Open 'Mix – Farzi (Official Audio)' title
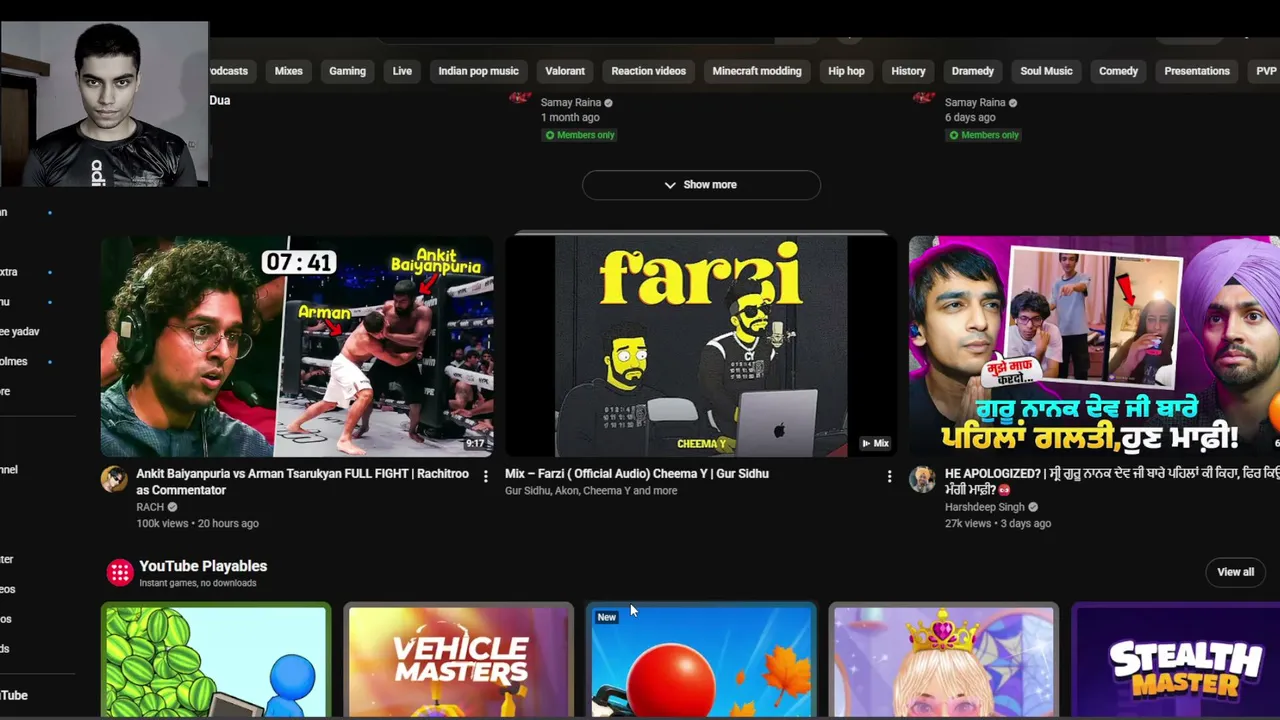The image size is (1280, 720). tap(637, 474)
